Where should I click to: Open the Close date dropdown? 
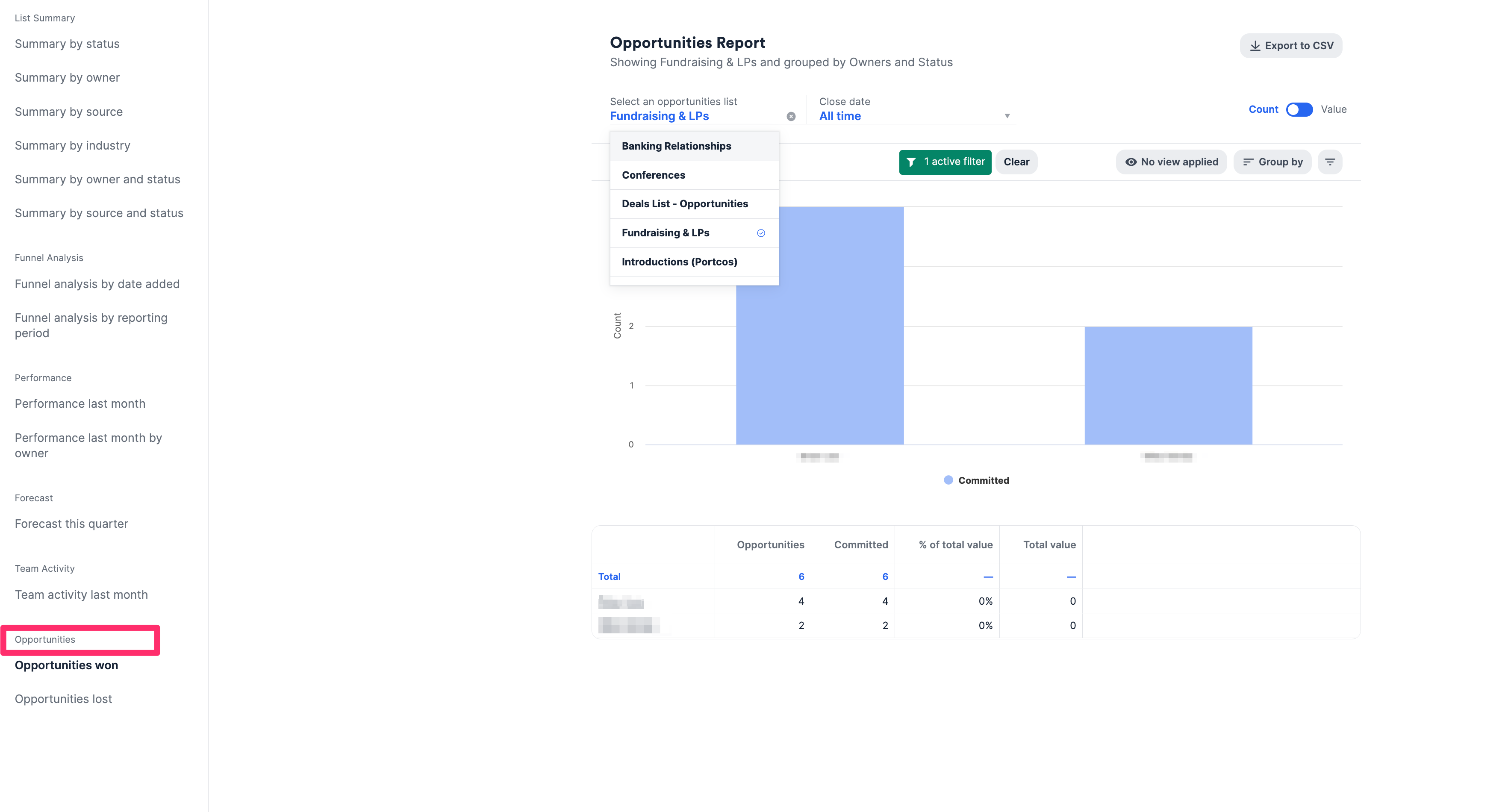913,115
